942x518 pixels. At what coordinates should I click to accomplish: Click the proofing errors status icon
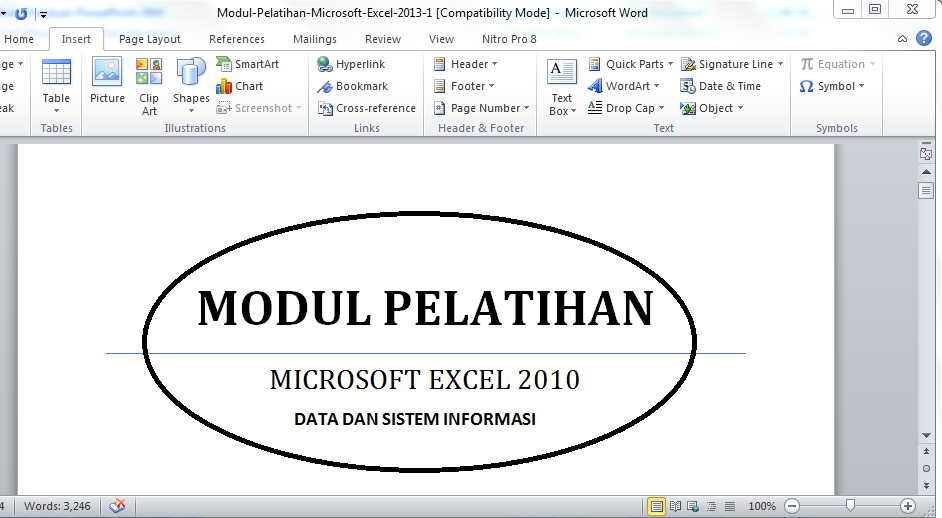(x=118, y=506)
